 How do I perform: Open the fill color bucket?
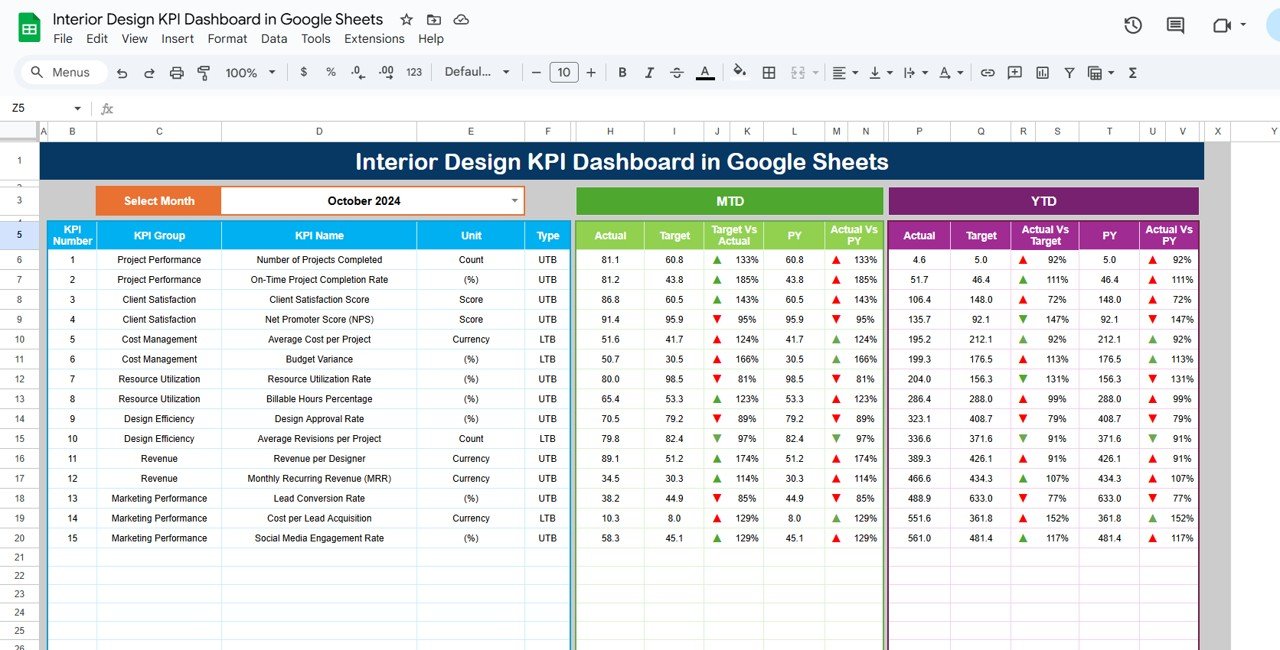740,72
